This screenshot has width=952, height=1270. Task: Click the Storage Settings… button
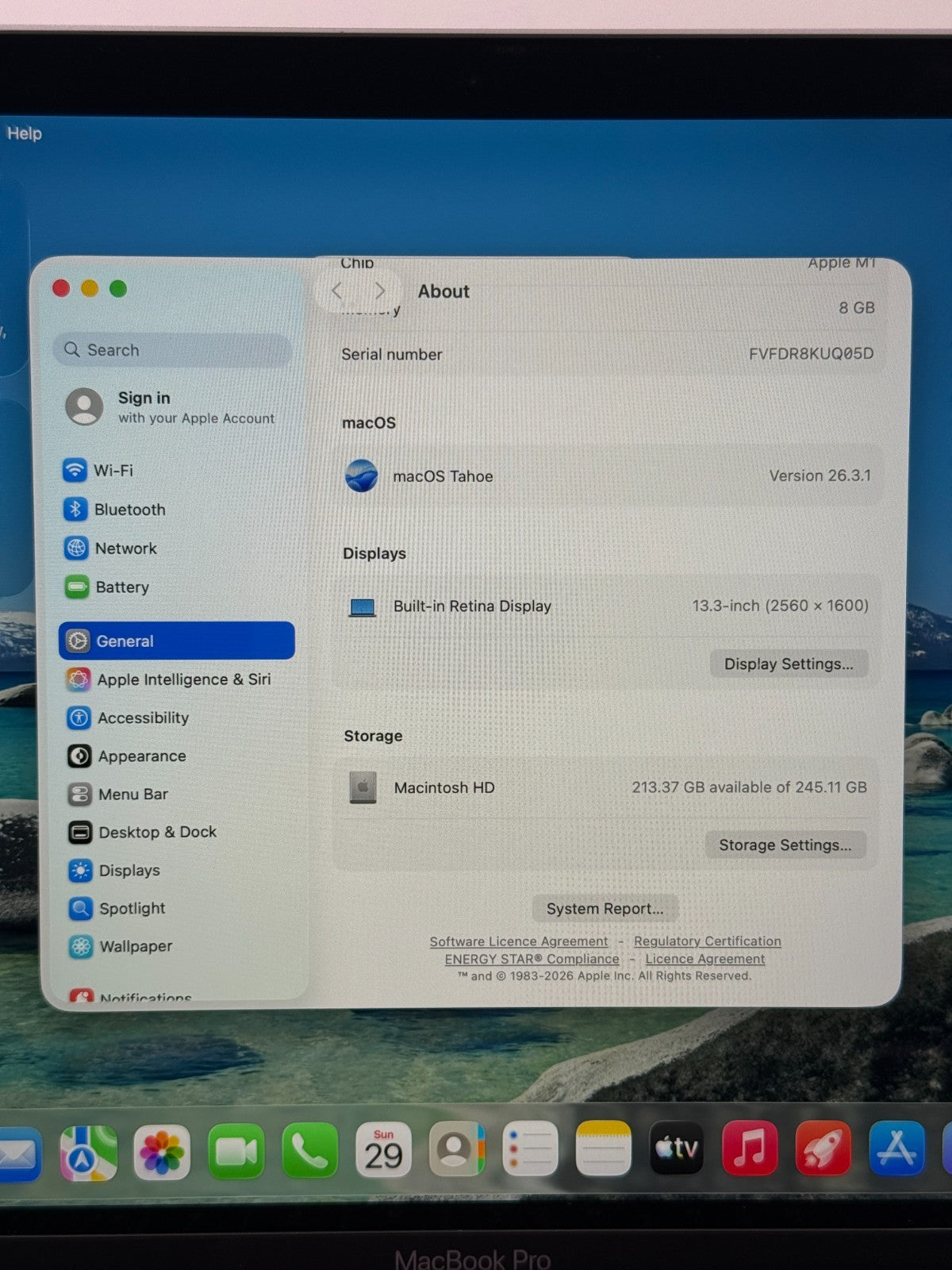point(785,845)
